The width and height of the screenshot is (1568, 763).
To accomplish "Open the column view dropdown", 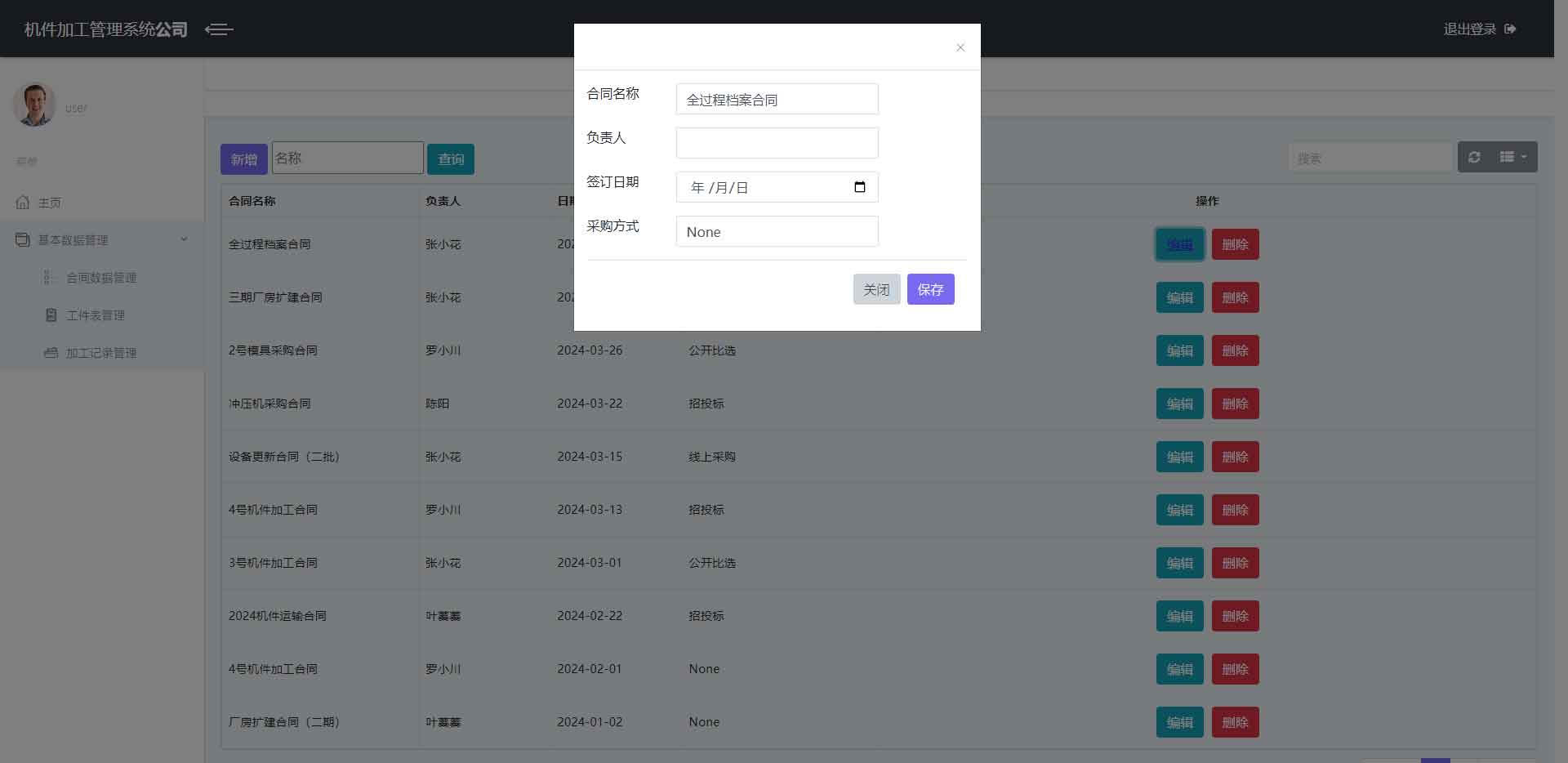I will coord(1513,157).
